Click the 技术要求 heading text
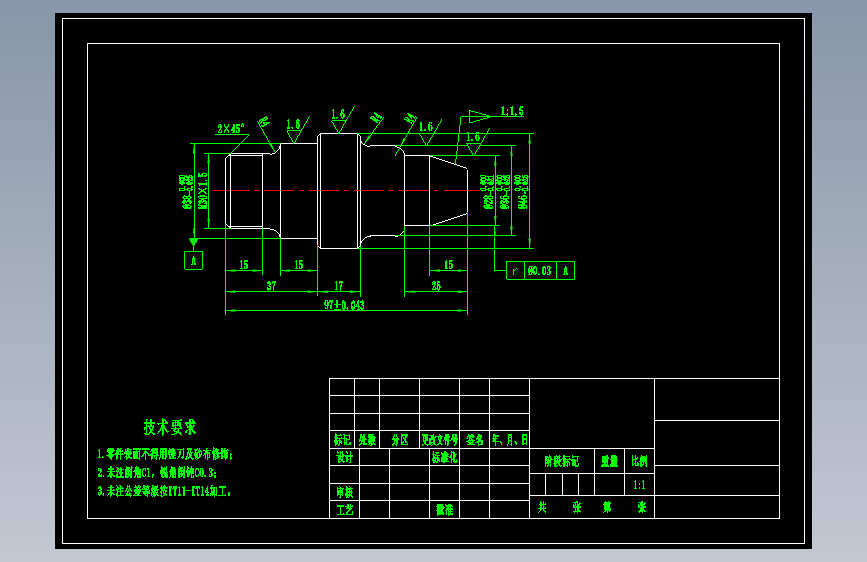Viewport: 867px width, 562px height. [170, 427]
